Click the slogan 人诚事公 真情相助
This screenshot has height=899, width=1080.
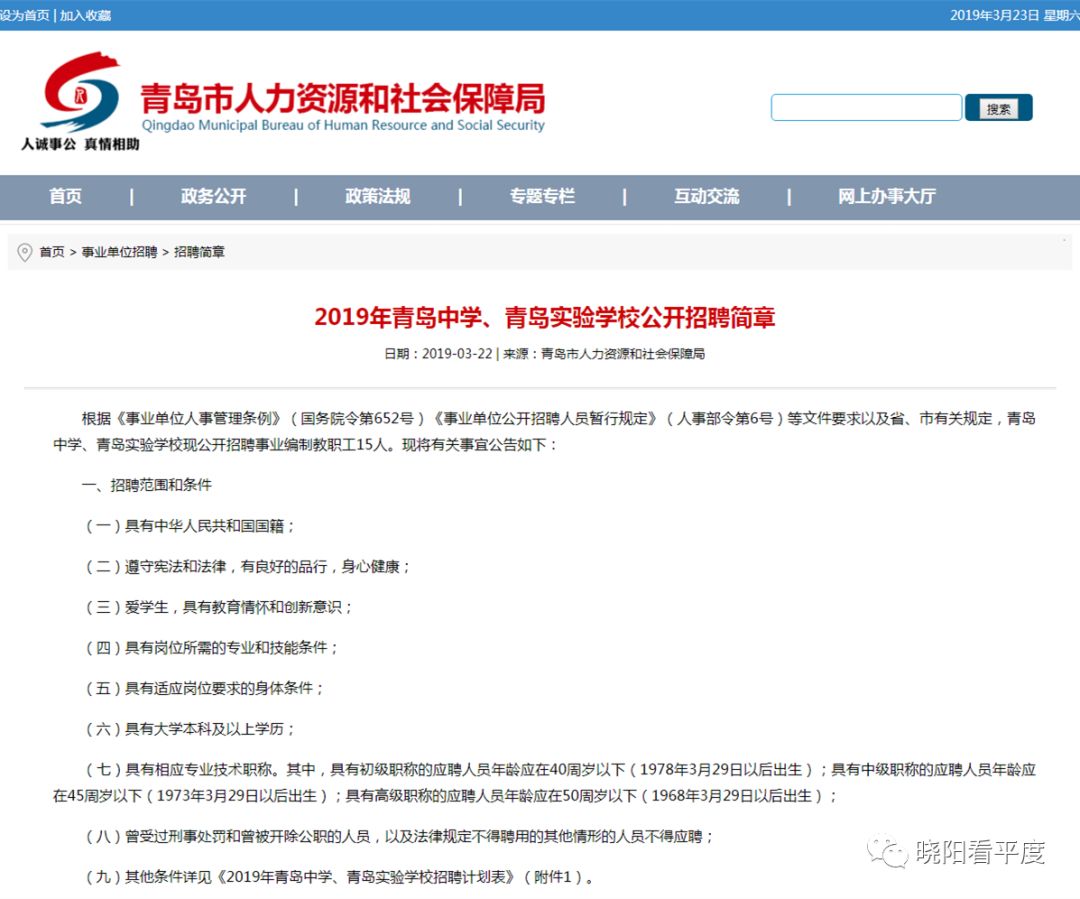[x=80, y=144]
